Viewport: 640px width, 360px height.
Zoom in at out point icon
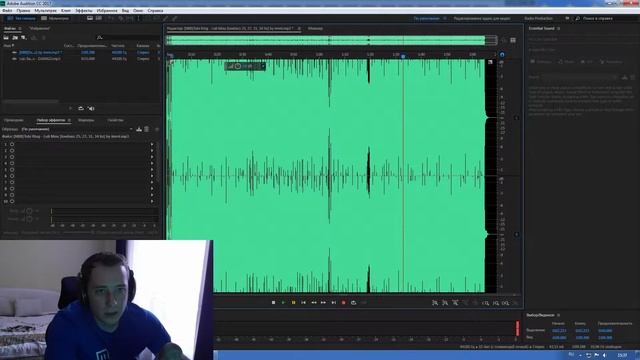[495, 303]
